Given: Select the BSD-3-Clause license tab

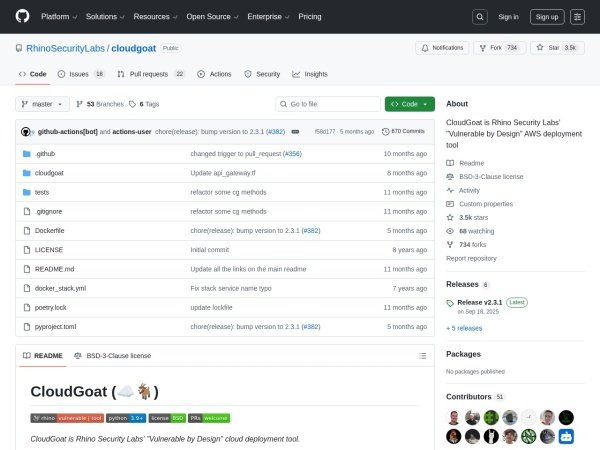Looking at the screenshot, I should 112,356.
